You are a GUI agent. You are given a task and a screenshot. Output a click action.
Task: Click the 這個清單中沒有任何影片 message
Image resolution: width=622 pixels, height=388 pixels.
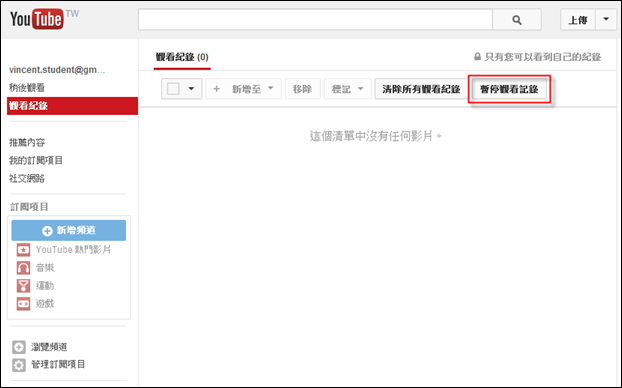[x=376, y=136]
